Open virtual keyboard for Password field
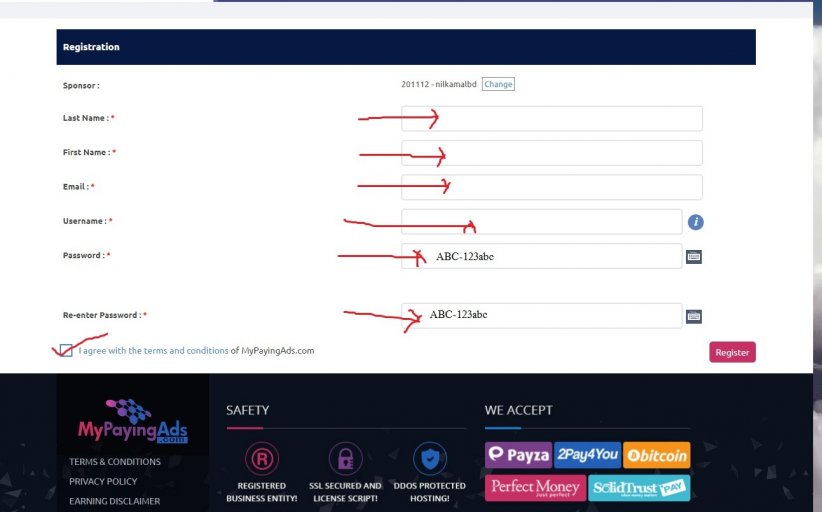822x512 pixels. [694, 256]
